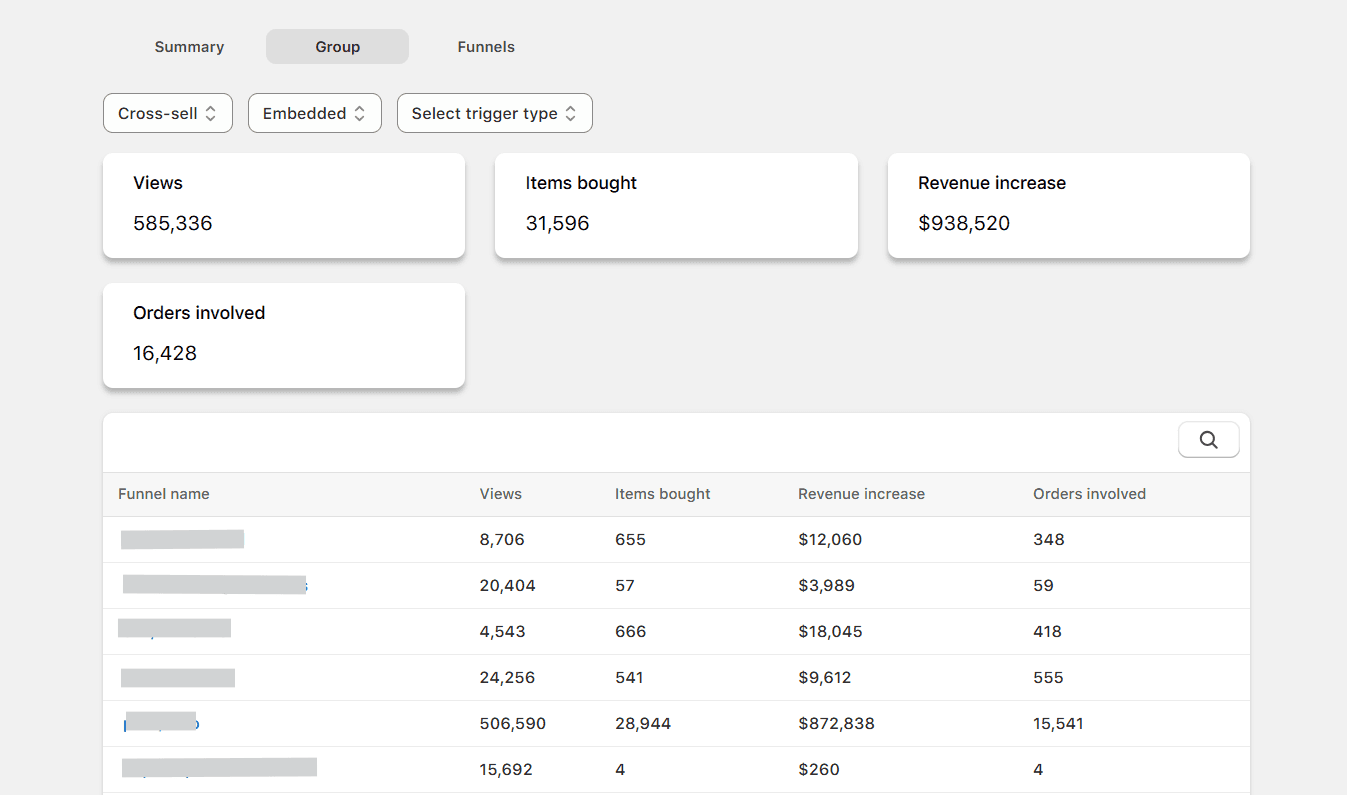Viewport: 1347px width, 795px height.
Task: Click the Orders involved card showing 16,428
Action: pyautogui.click(x=283, y=335)
